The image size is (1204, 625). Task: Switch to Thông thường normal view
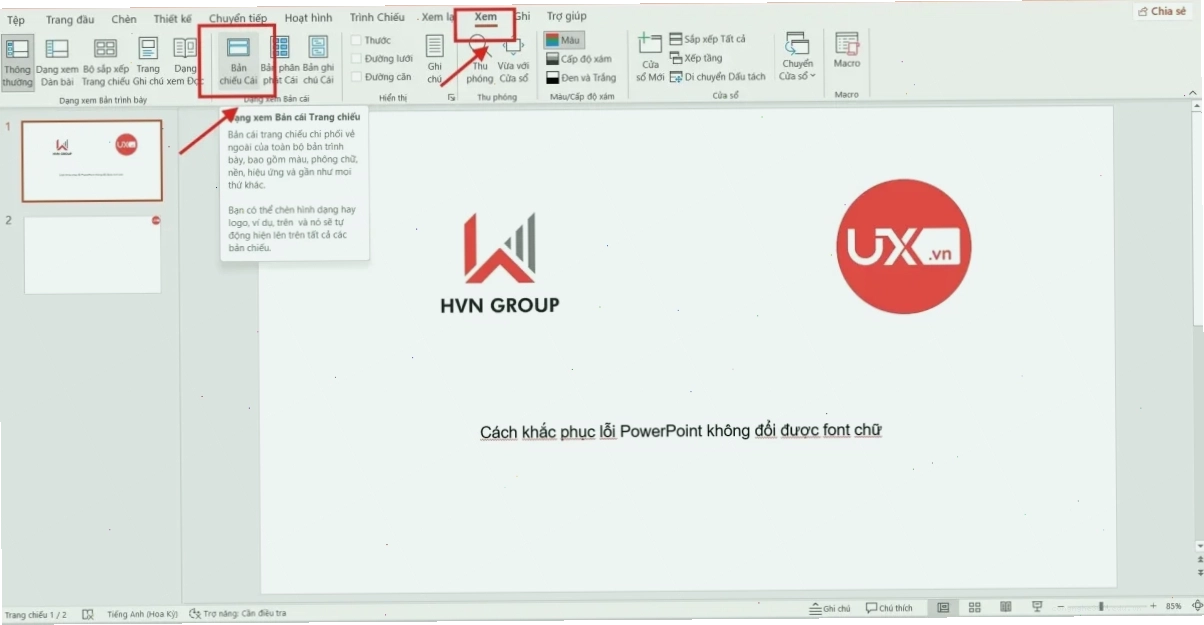tap(17, 62)
